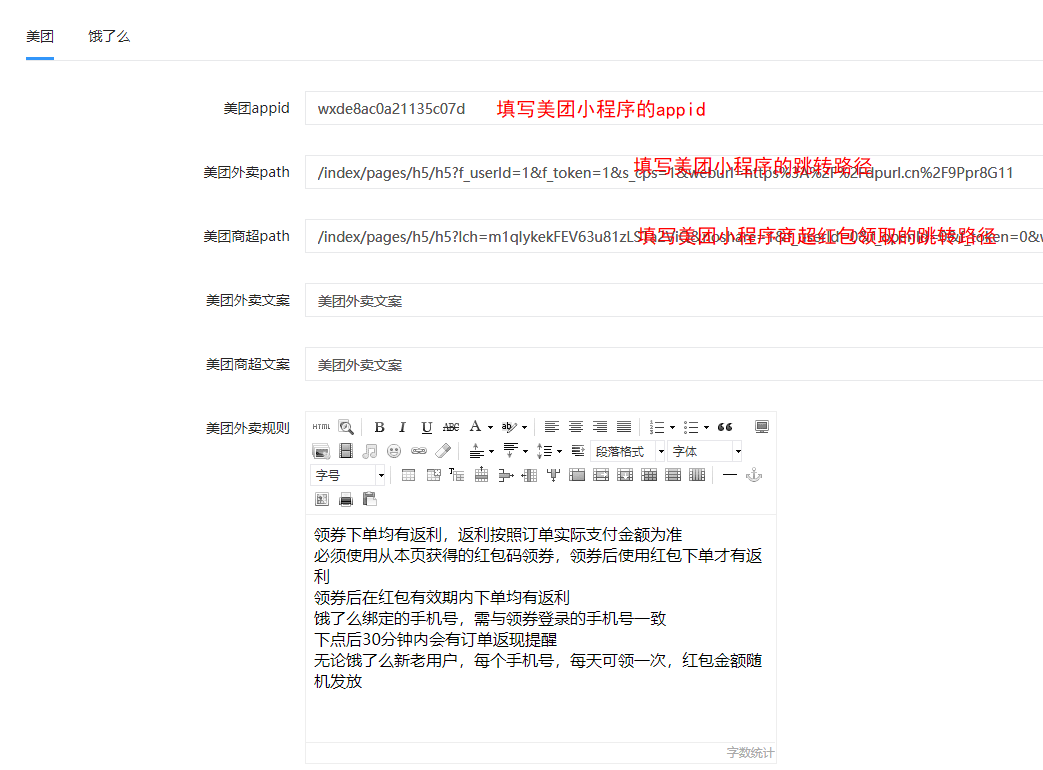Open the ordered list style dropdown

(x=672, y=428)
